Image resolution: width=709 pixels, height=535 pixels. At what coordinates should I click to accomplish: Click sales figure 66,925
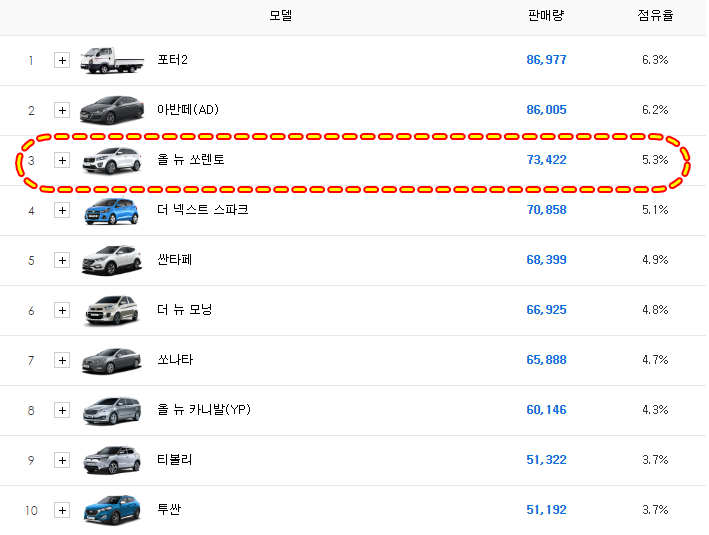tap(546, 310)
